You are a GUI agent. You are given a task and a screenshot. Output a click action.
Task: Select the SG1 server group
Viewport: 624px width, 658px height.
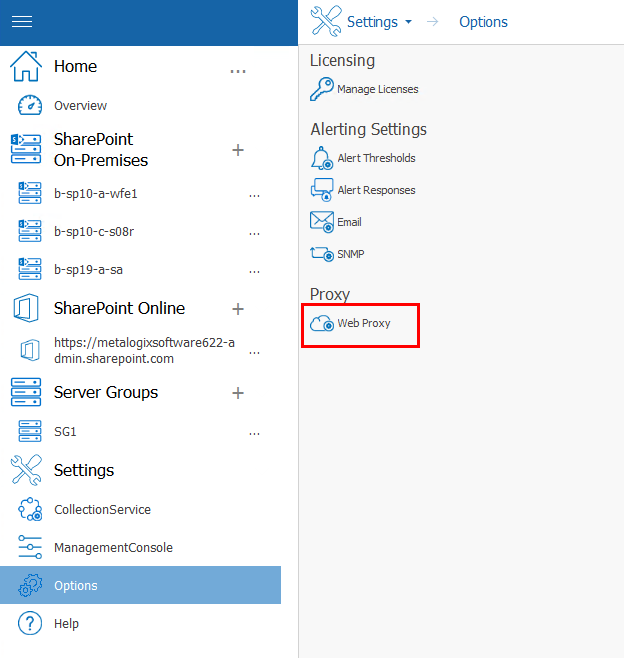pyautogui.click(x=66, y=432)
